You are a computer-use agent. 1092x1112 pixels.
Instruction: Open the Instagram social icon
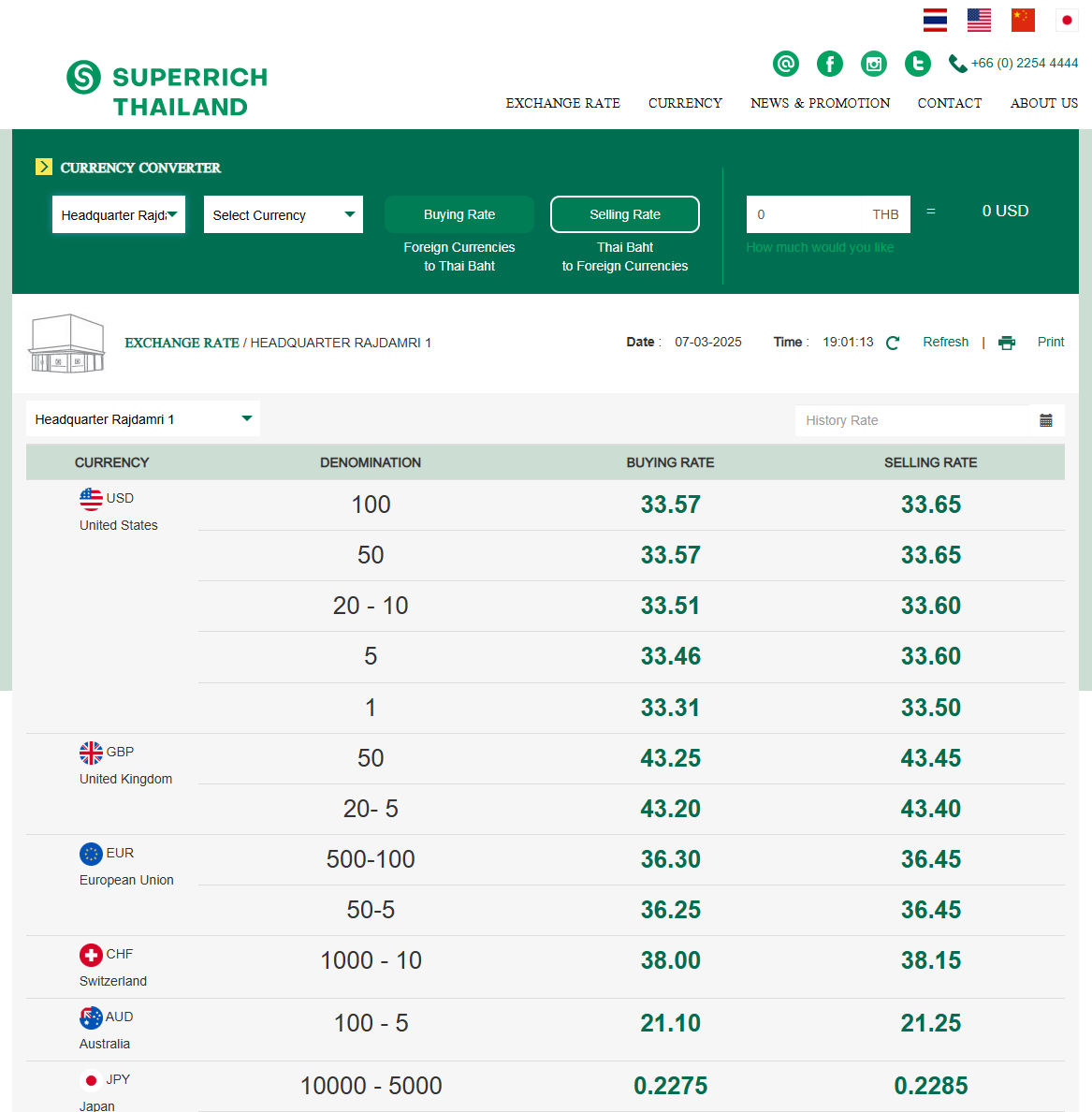(x=874, y=64)
